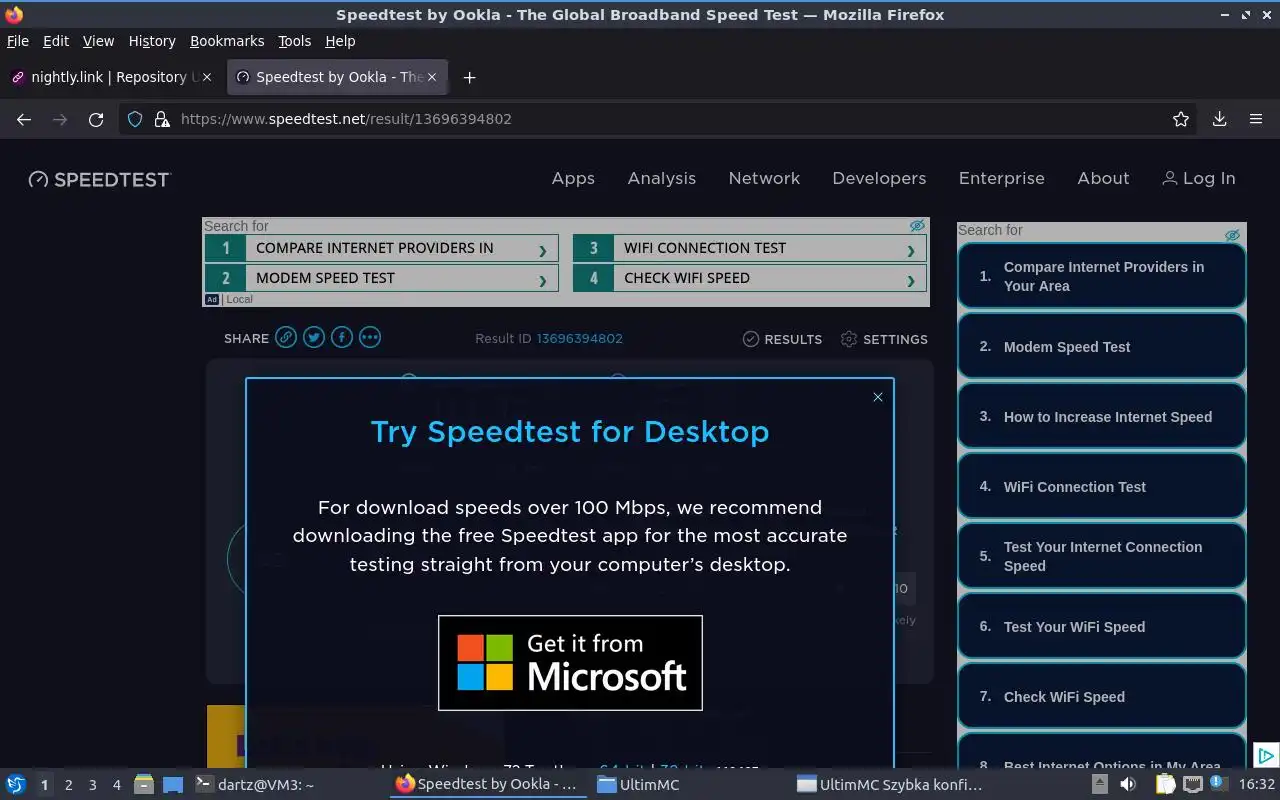
Task: Open Firefox Help menu
Action: pos(340,41)
